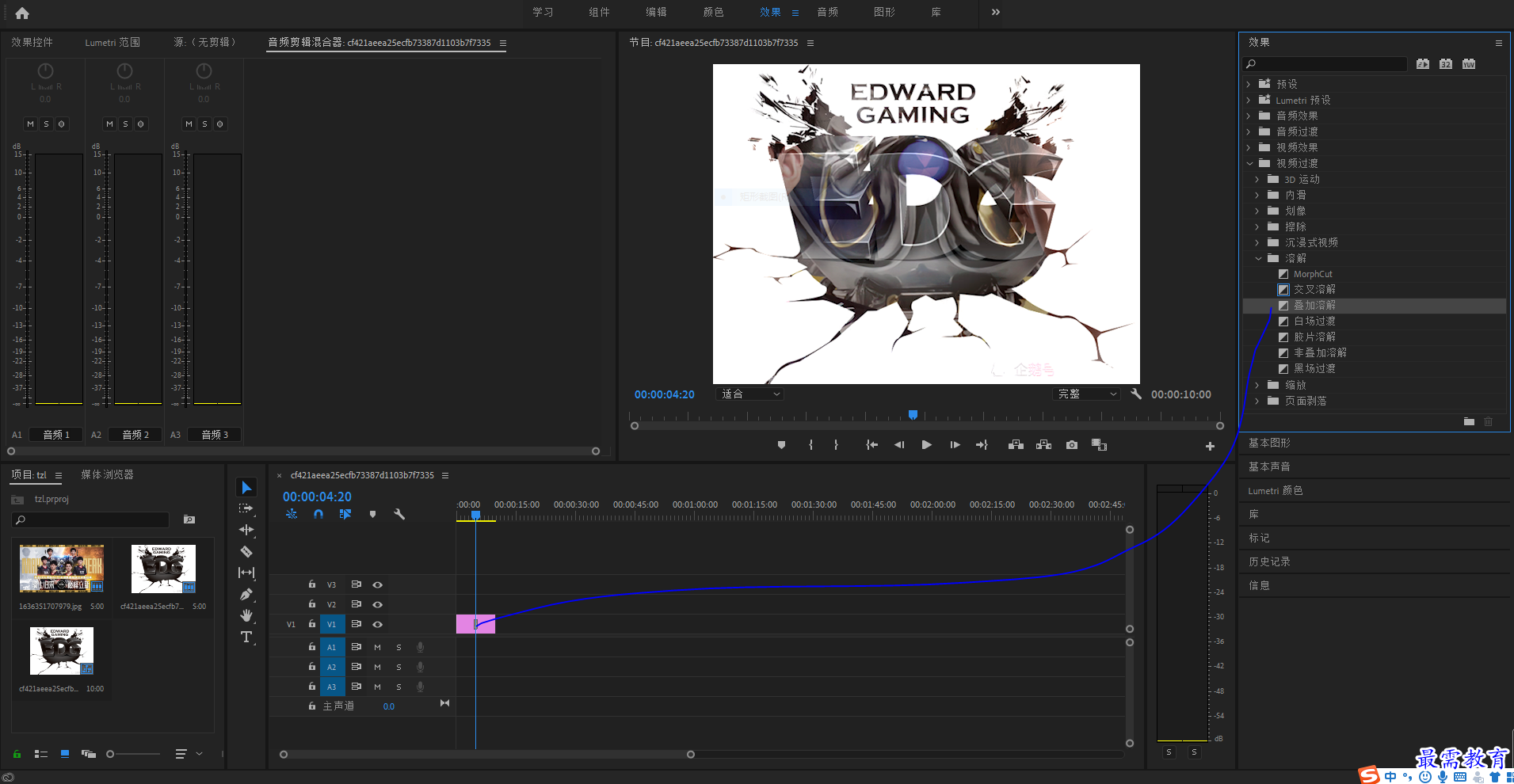Screen dimensions: 1514x784
Task: Select the jpg team photo thumbnail
Action: tap(62, 569)
